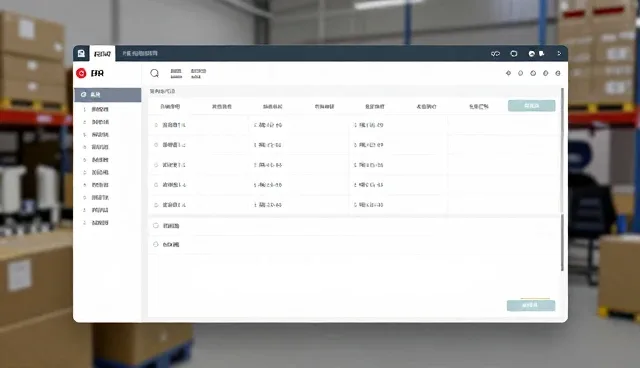
Task: Click the white note icon beside the avatar
Action: [x=542, y=53]
